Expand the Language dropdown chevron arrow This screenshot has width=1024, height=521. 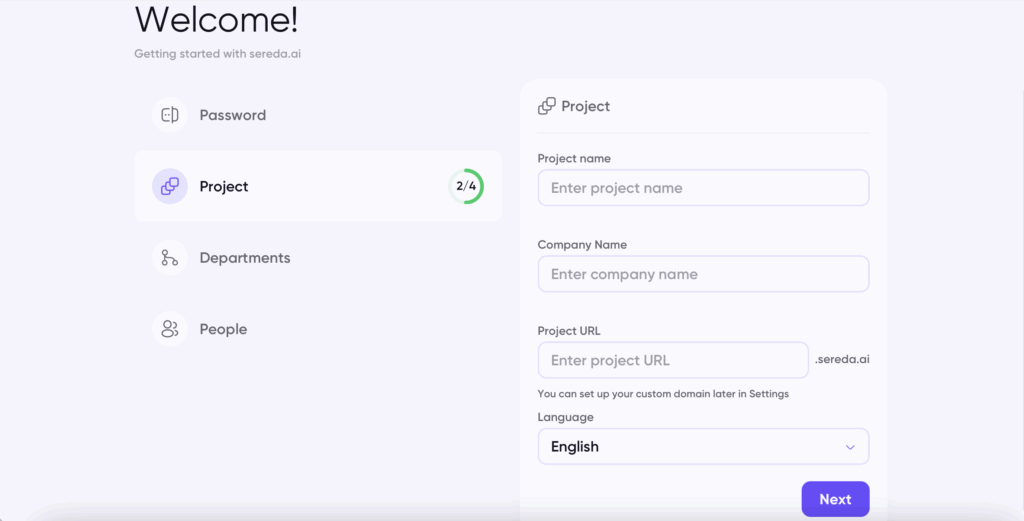click(850, 447)
